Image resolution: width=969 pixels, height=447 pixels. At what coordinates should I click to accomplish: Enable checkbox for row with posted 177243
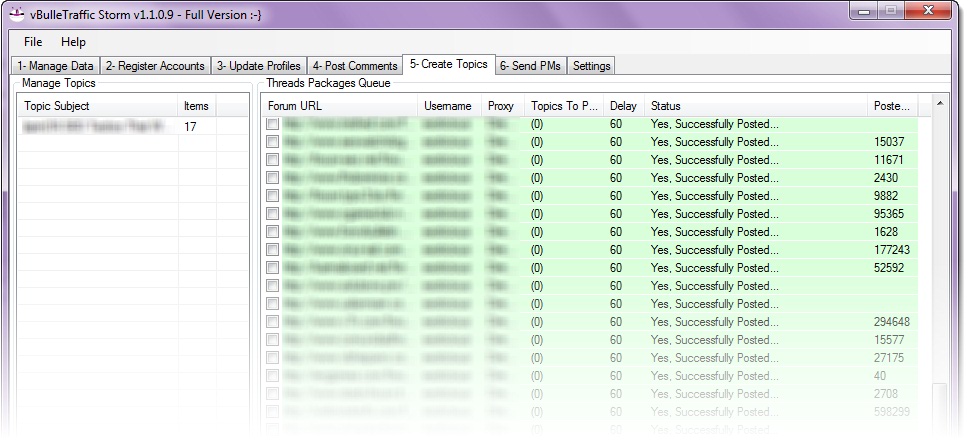pos(273,250)
